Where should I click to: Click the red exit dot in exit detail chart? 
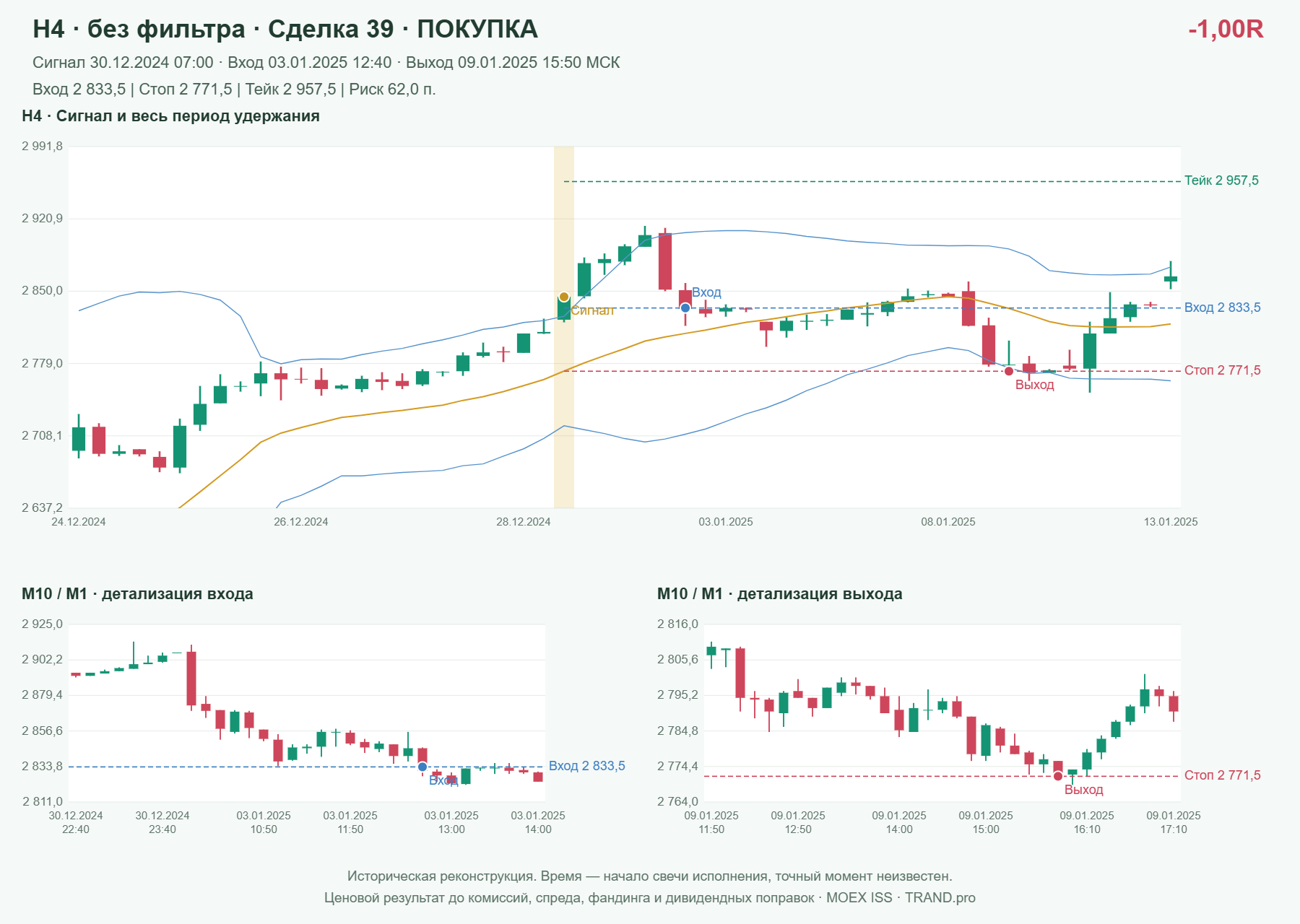pos(1058,776)
